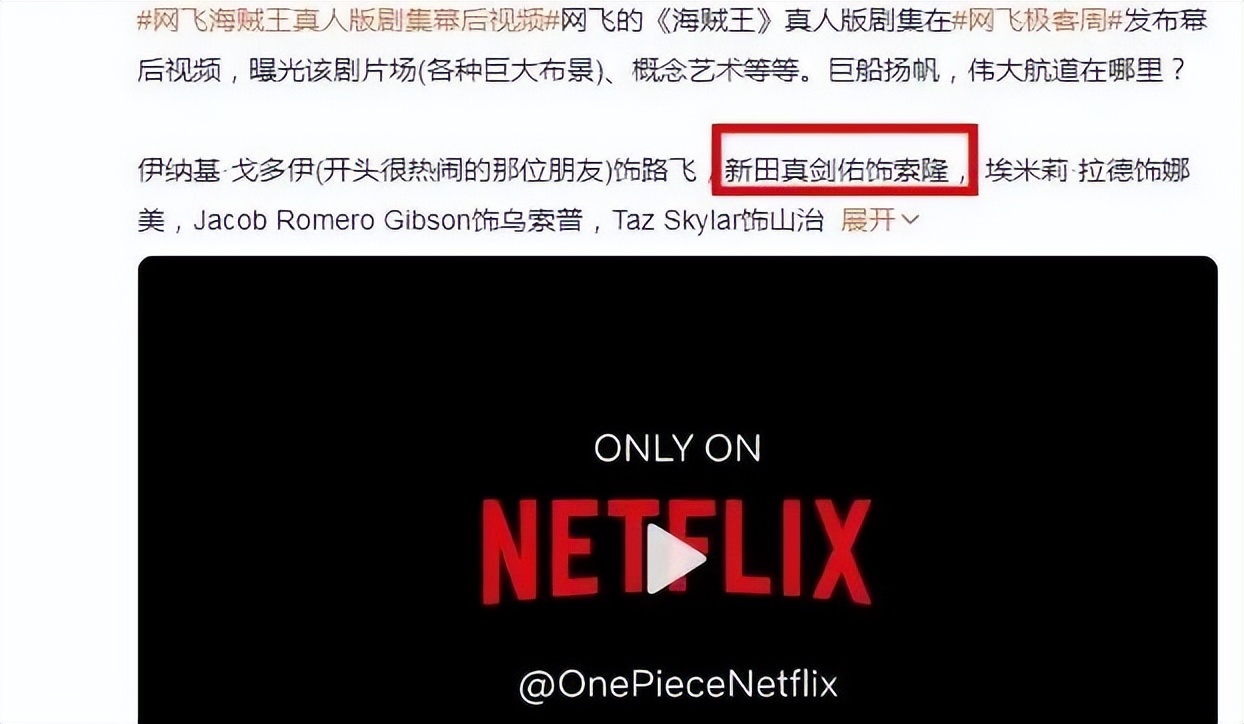Click the ONLY ON text in video
Image resolution: width=1244 pixels, height=724 pixels.
point(677,447)
